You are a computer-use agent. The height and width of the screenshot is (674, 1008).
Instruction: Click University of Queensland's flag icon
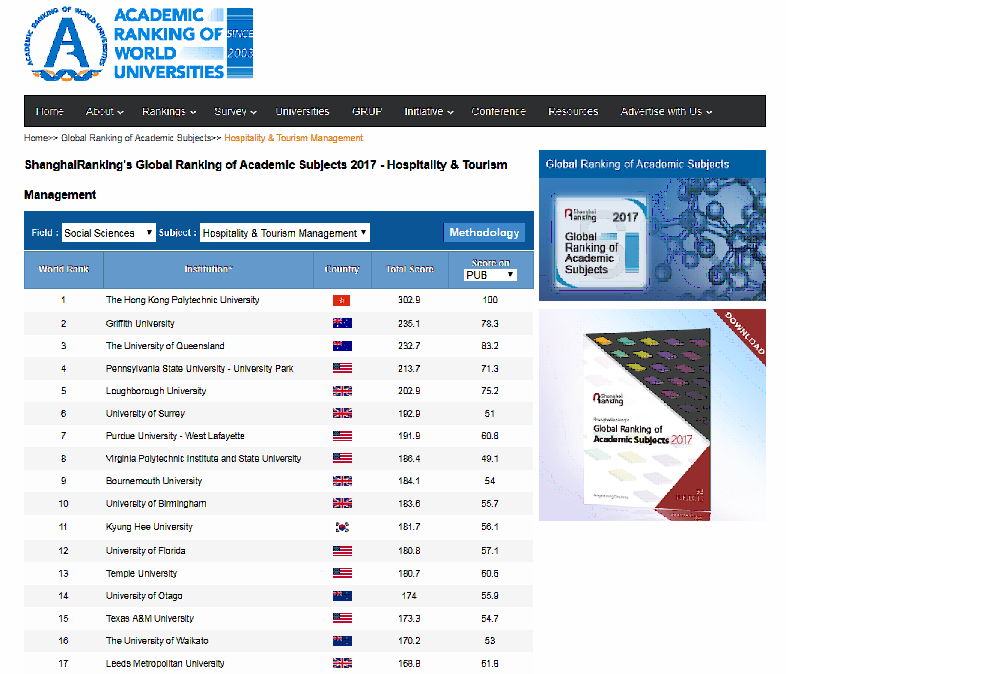coord(342,346)
